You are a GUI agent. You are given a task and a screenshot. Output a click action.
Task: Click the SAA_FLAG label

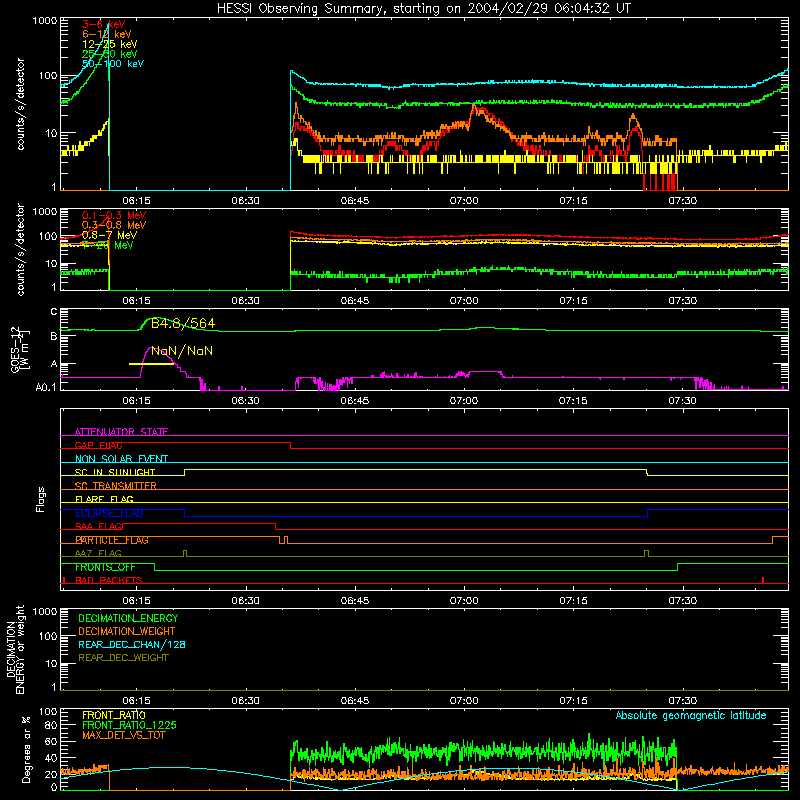click(99, 526)
